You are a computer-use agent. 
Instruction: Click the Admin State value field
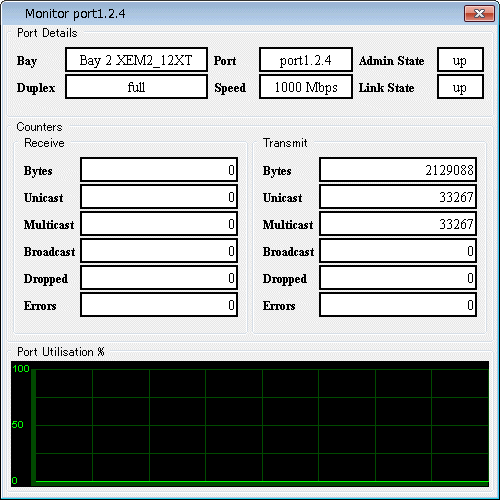pyautogui.click(x=460, y=60)
